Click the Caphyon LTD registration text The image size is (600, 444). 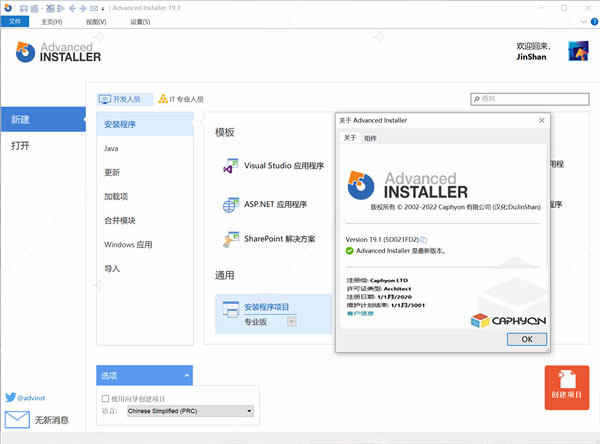pos(389,281)
